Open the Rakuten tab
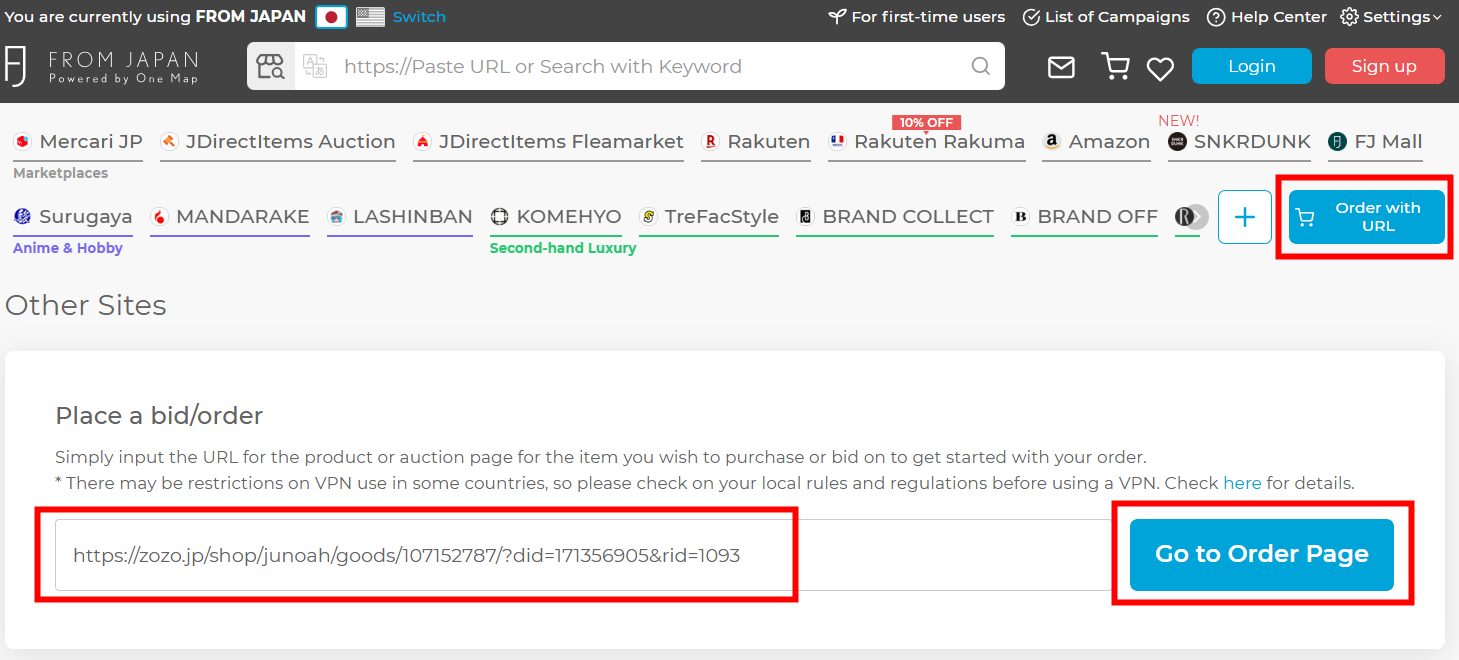The width and height of the screenshot is (1459, 660). tap(756, 142)
